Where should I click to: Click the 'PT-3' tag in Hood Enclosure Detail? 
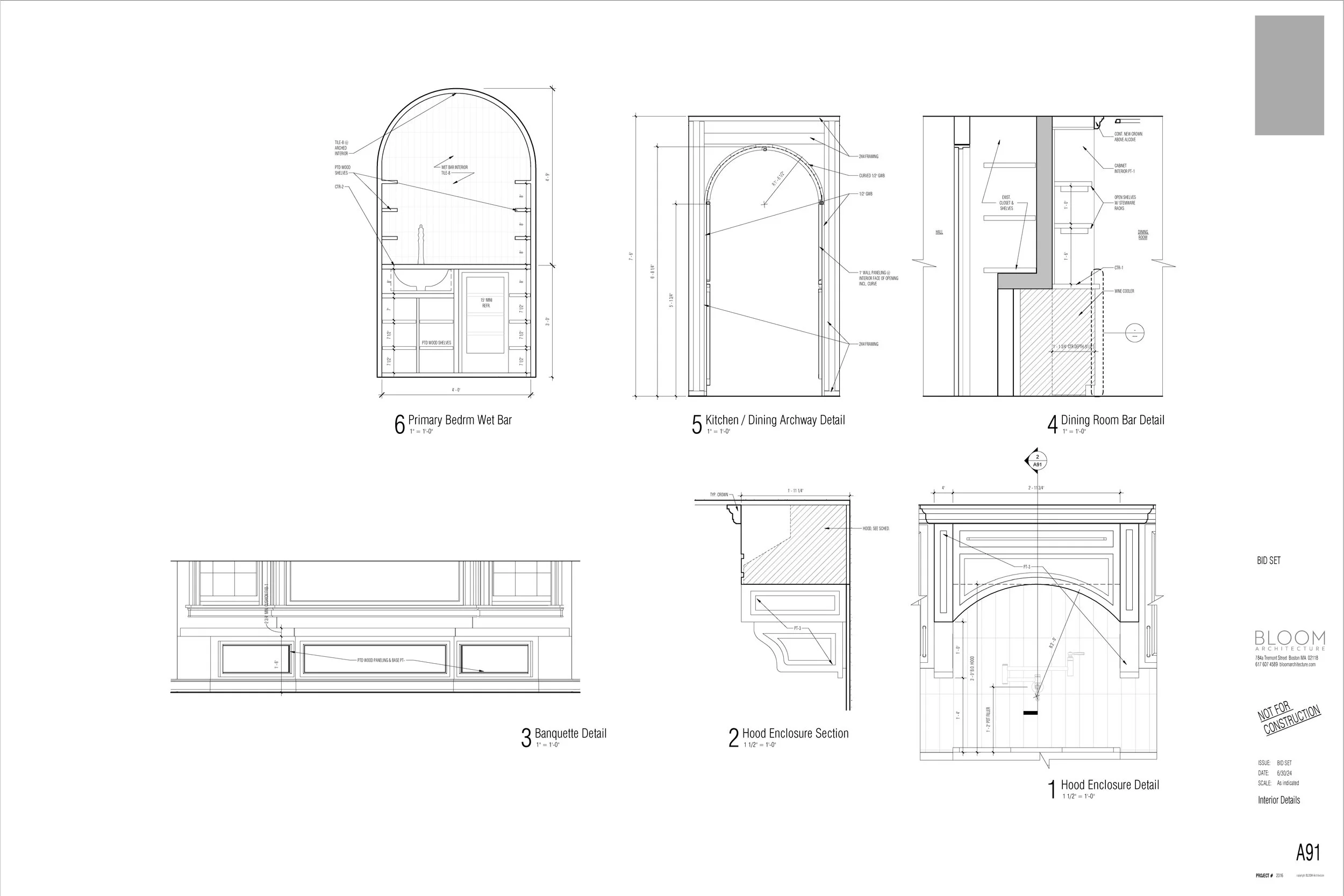click(1027, 567)
